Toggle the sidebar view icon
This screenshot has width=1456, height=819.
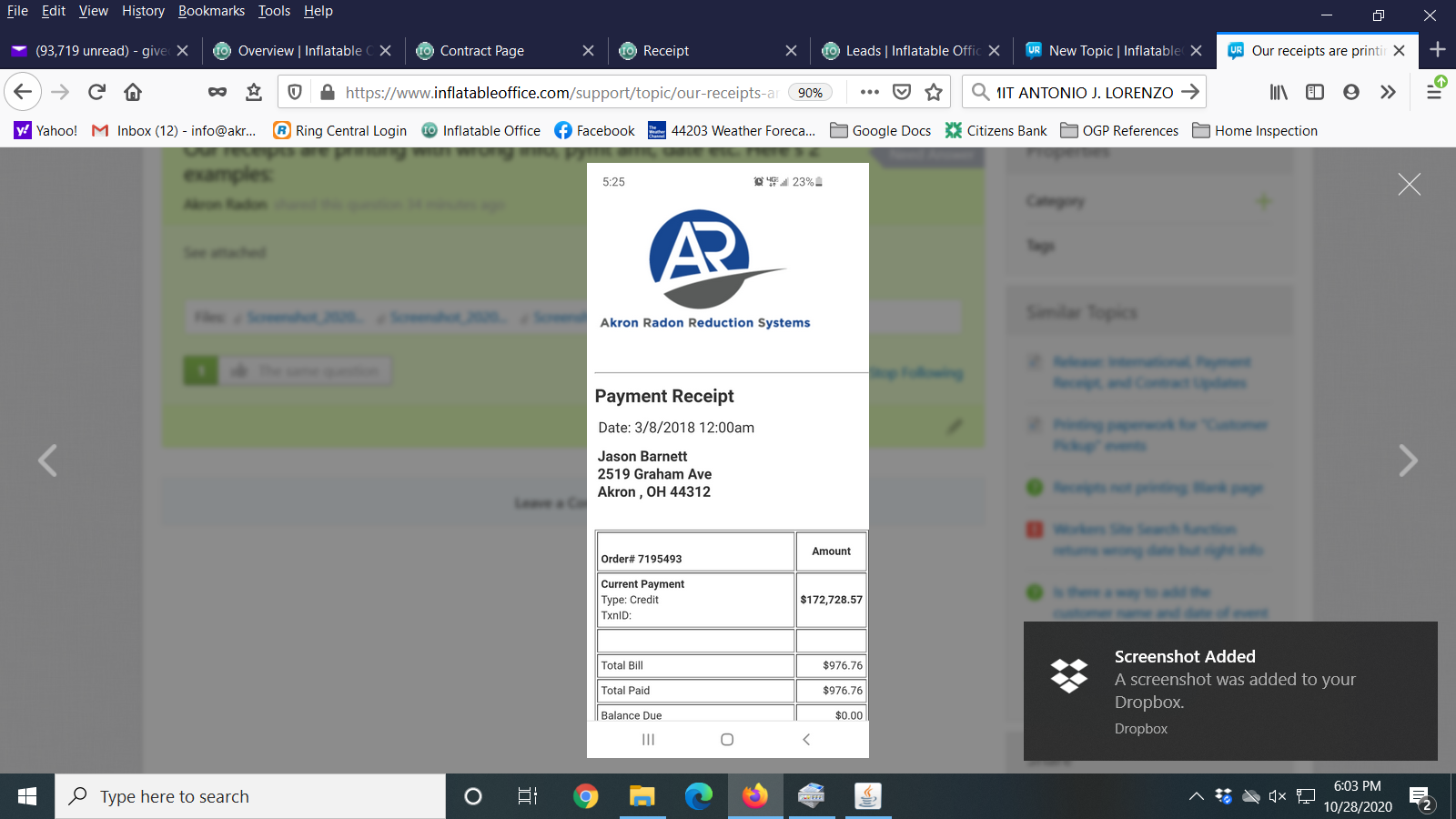pos(1315,92)
